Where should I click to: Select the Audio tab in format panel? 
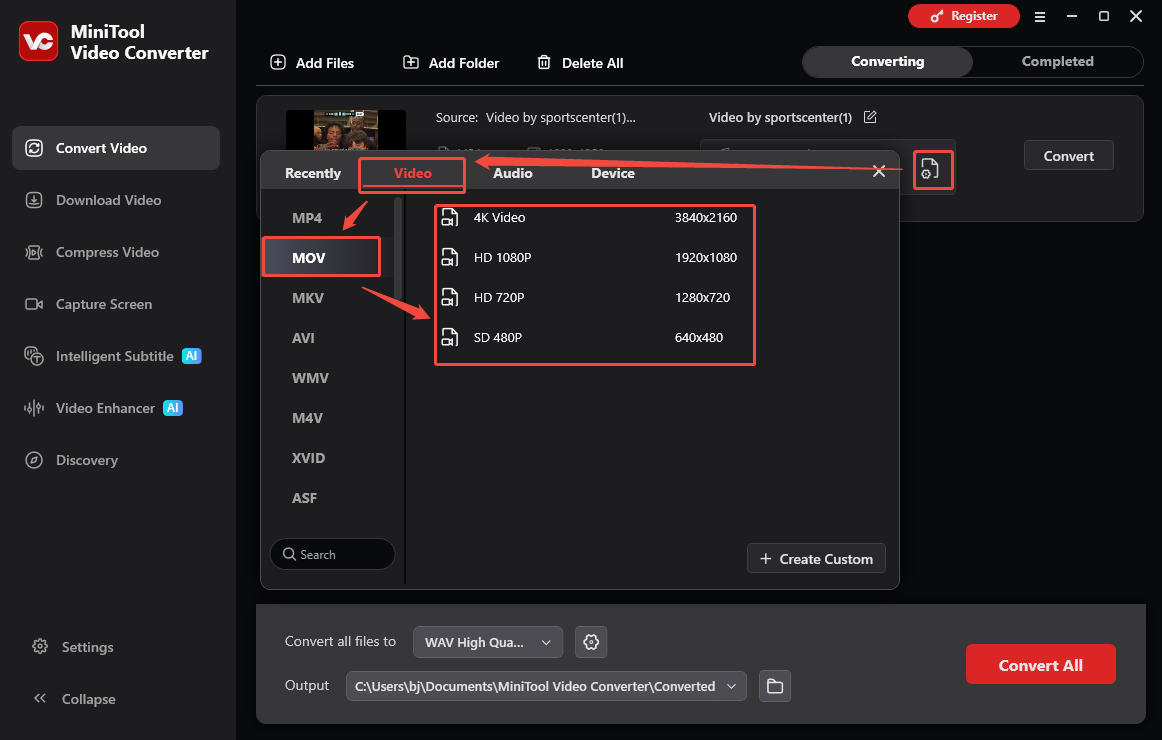(x=513, y=173)
